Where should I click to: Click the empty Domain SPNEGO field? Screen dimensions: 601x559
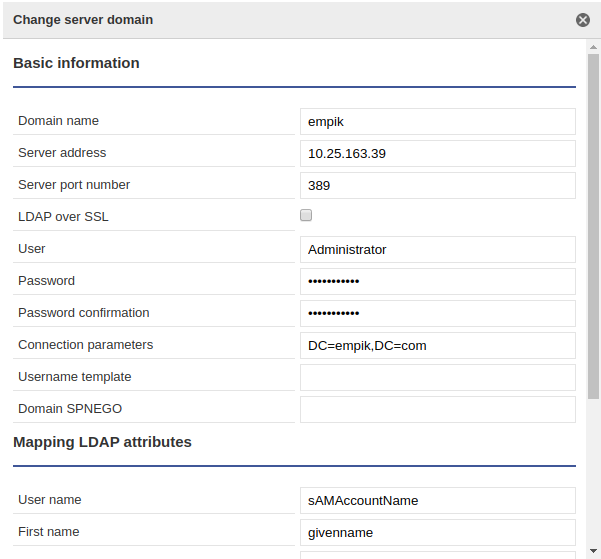click(x=438, y=409)
